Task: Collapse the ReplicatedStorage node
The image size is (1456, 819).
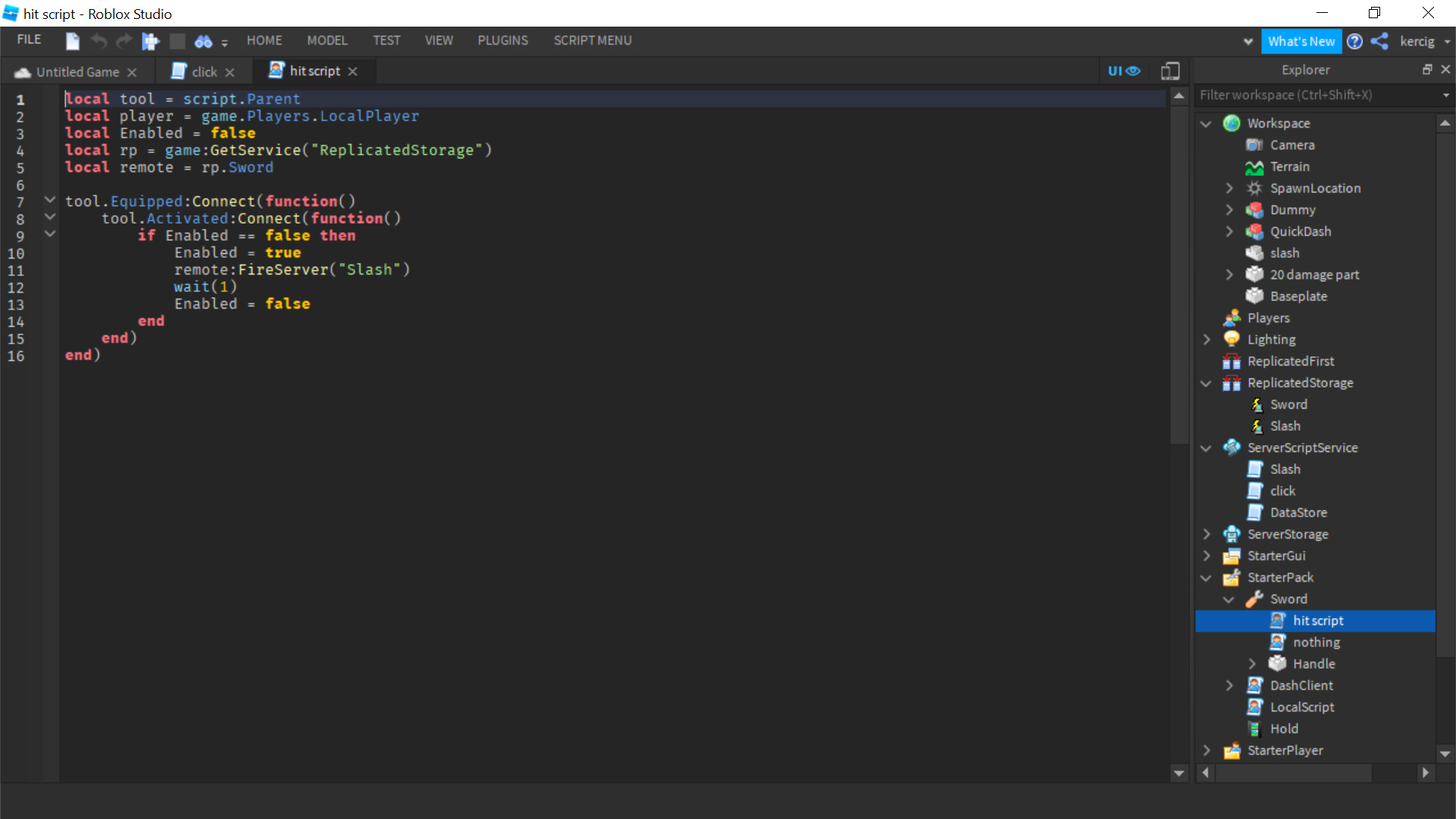Action: 1206,384
